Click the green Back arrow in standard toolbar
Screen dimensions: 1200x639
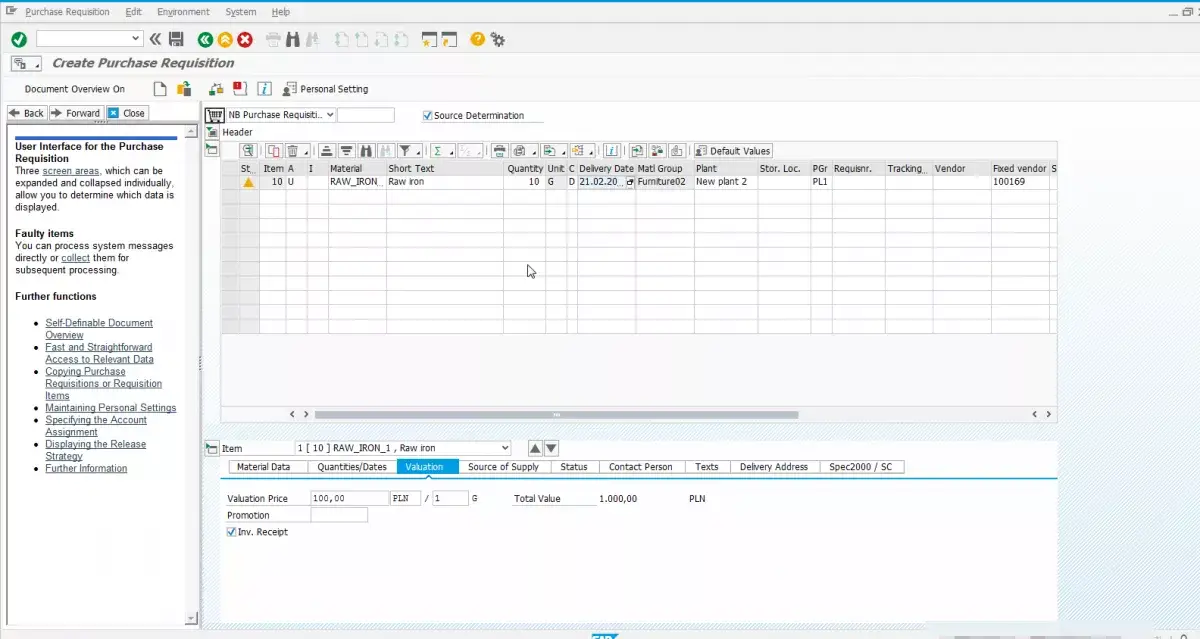(x=205, y=39)
